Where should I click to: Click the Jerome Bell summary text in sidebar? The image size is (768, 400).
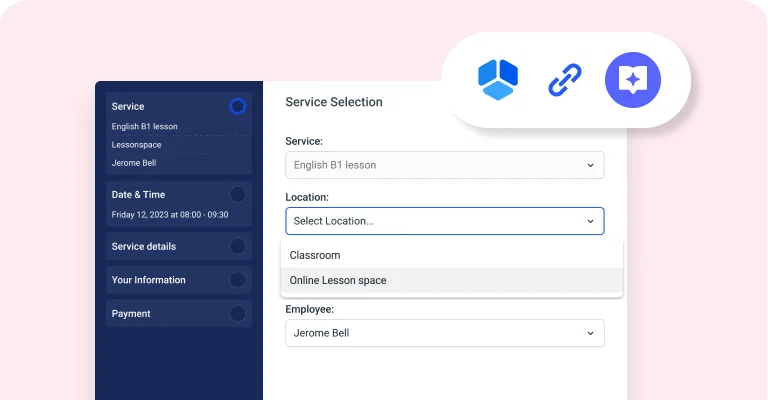[x=134, y=163]
